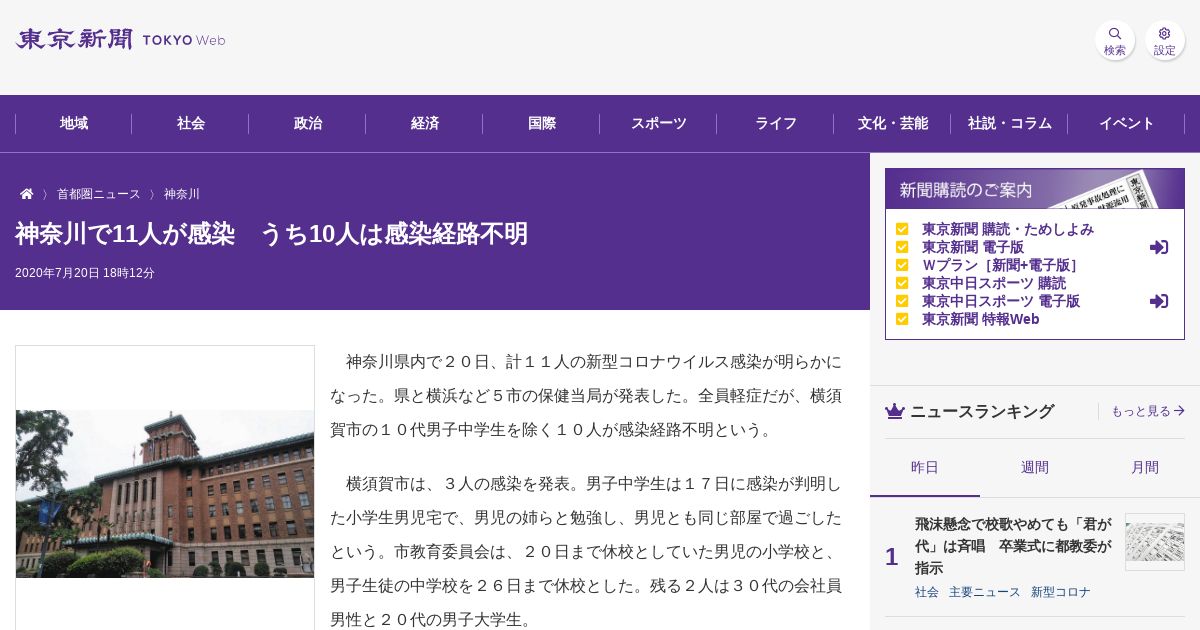Open 東京中日スポーツ 購読 link
Viewport: 1200px width, 630px height.
[x=994, y=283]
